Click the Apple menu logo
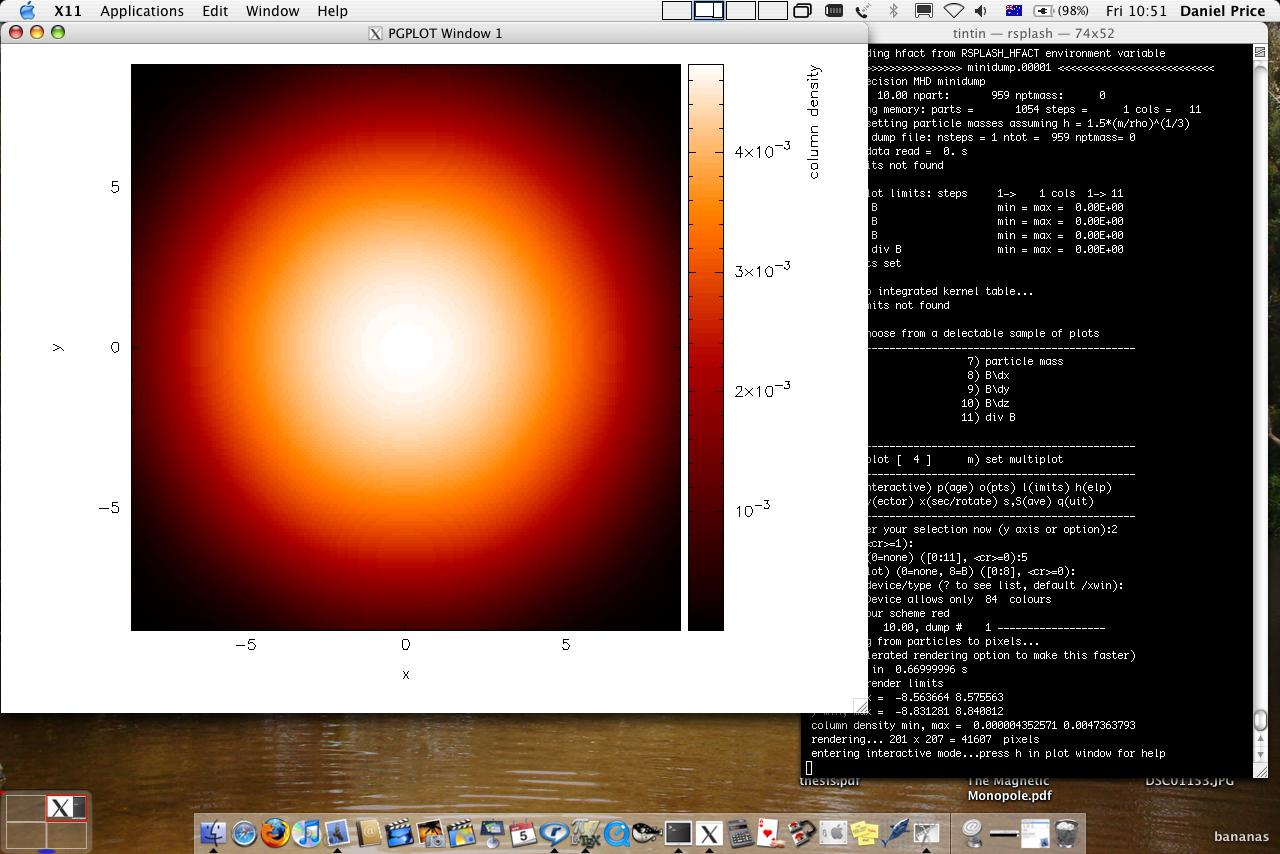The height and width of the screenshot is (854, 1280). tap(27, 11)
